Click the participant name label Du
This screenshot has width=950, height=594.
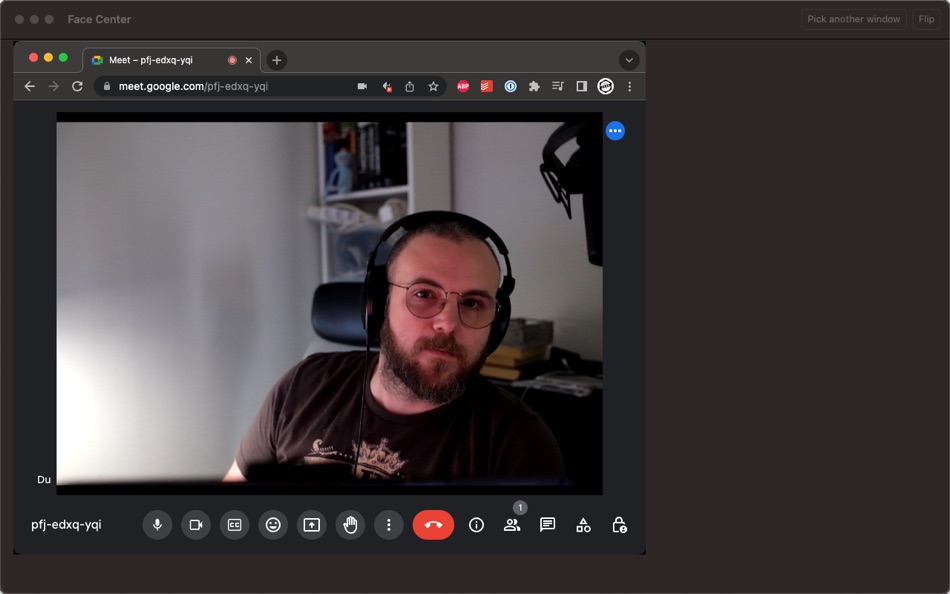(x=44, y=479)
